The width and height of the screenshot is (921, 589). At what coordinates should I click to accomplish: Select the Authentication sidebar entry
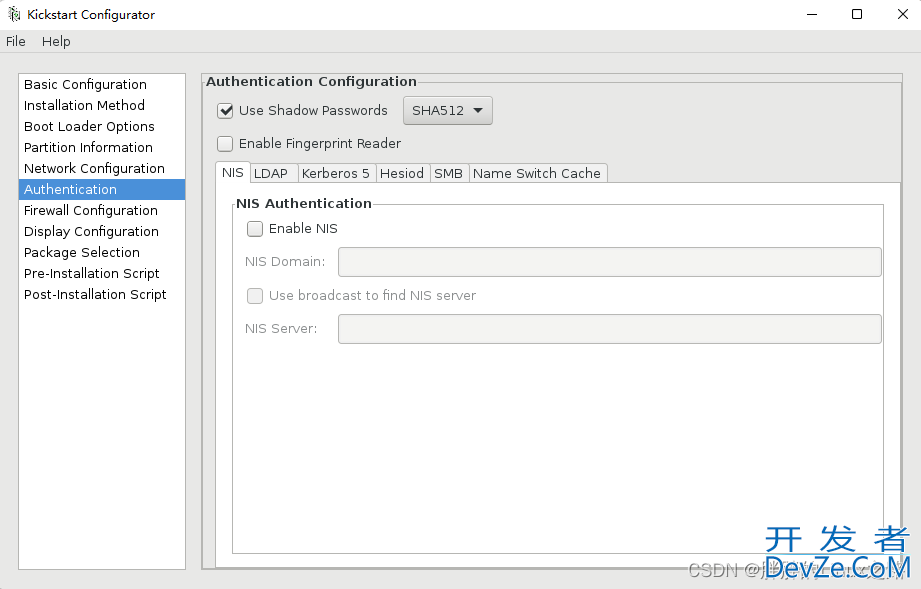click(x=102, y=190)
